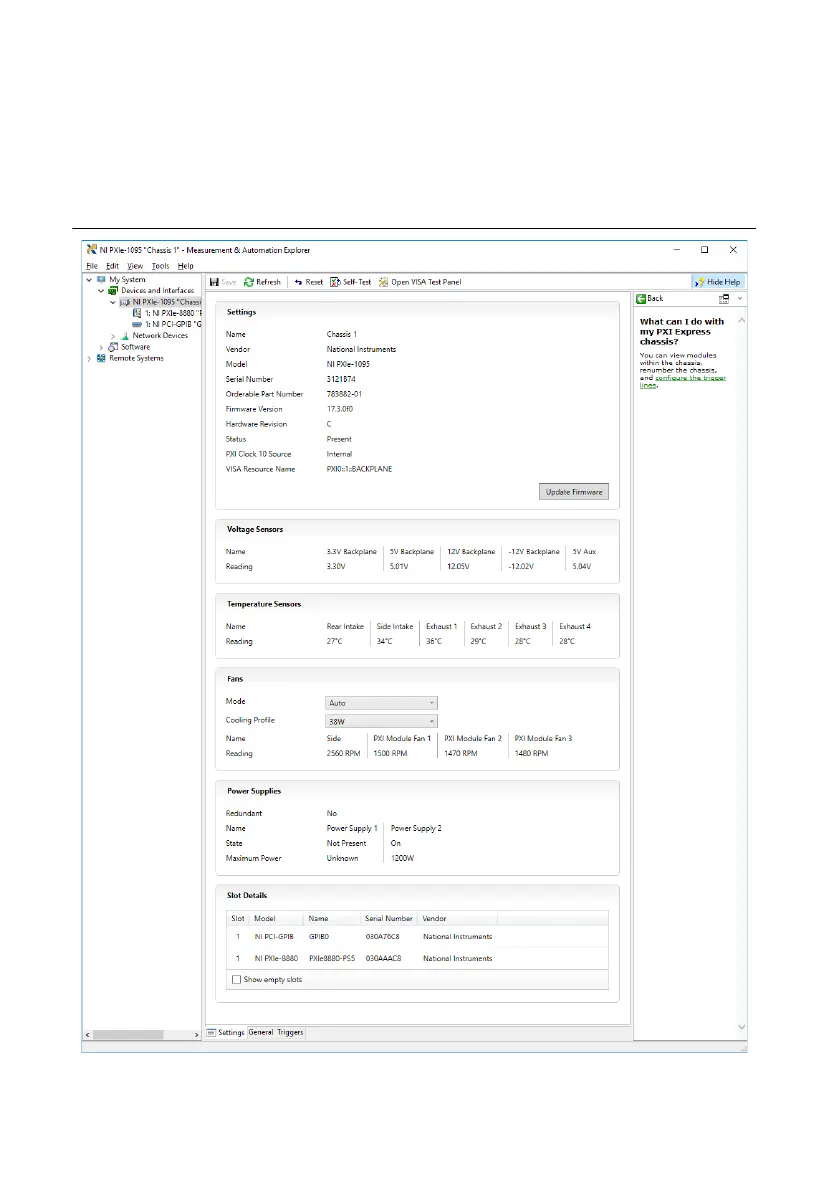Expand the Remote Systems node
Screen dimensions: 840x1192
(x=89, y=358)
